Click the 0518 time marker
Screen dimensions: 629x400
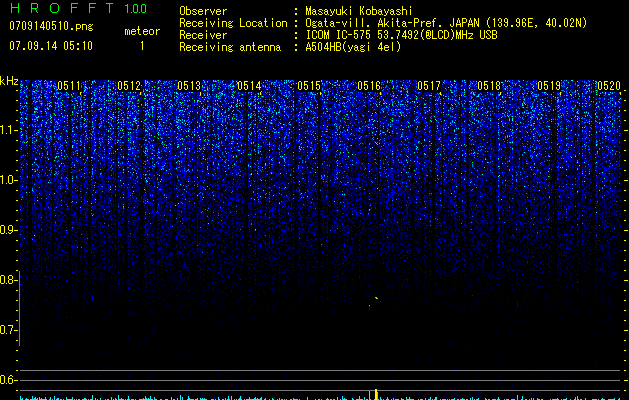(489, 86)
